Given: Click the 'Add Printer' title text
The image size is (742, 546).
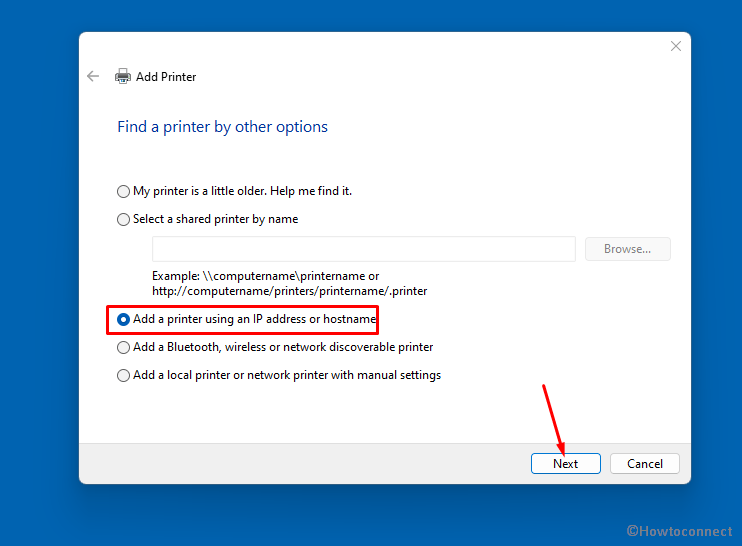Looking at the screenshot, I should pos(166,77).
